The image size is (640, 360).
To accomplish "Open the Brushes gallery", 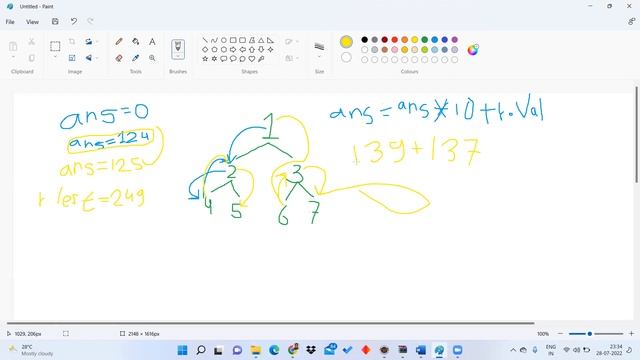I will (x=178, y=50).
